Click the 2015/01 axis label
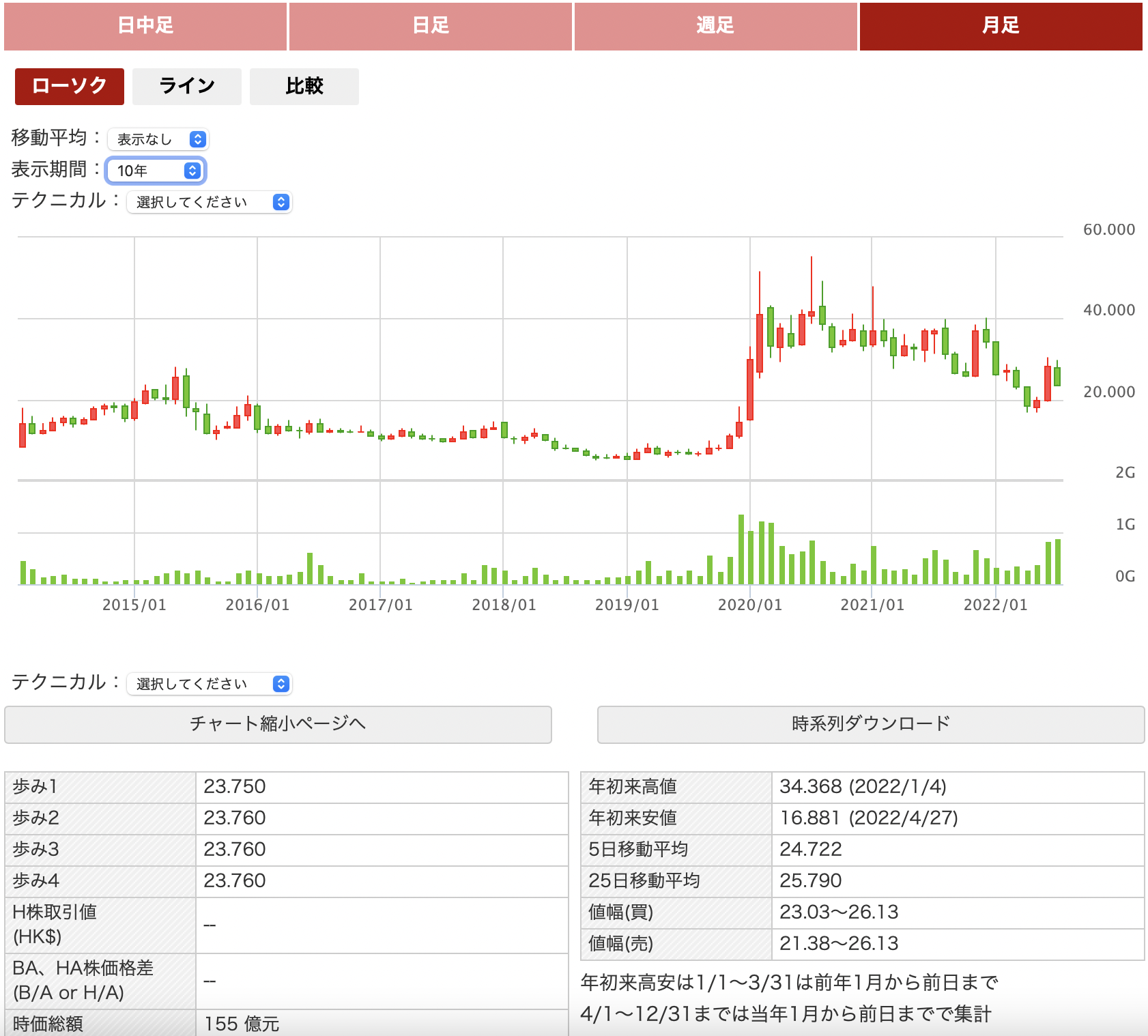The width and height of the screenshot is (1148, 1036). (x=134, y=605)
